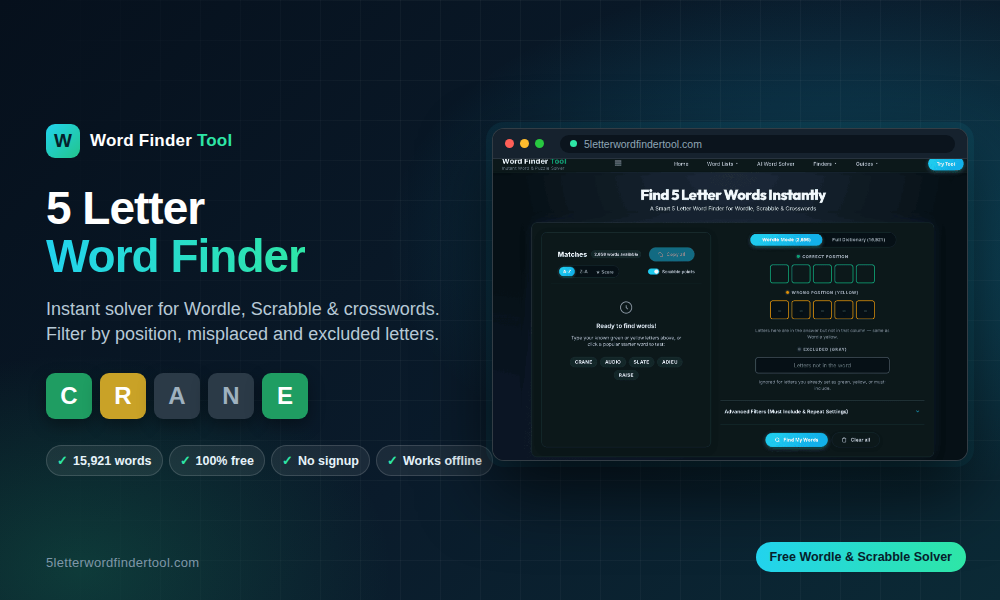Click the clock icon above 'Ready to find words!'
This screenshot has height=600, width=1000.
[x=626, y=307]
